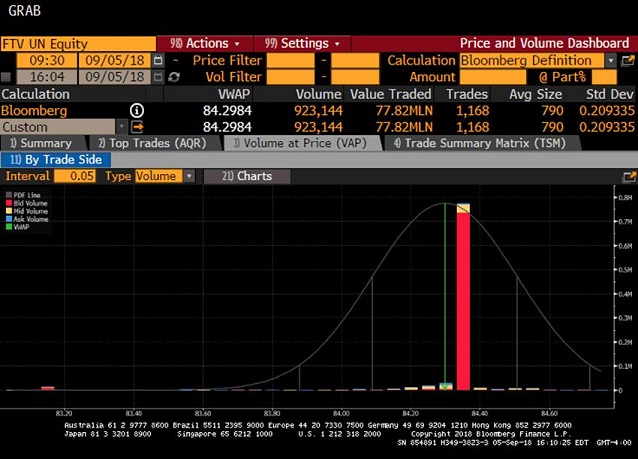Open the Type Volume dropdown
This screenshot has width=638, height=459.
pyautogui.click(x=188, y=176)
